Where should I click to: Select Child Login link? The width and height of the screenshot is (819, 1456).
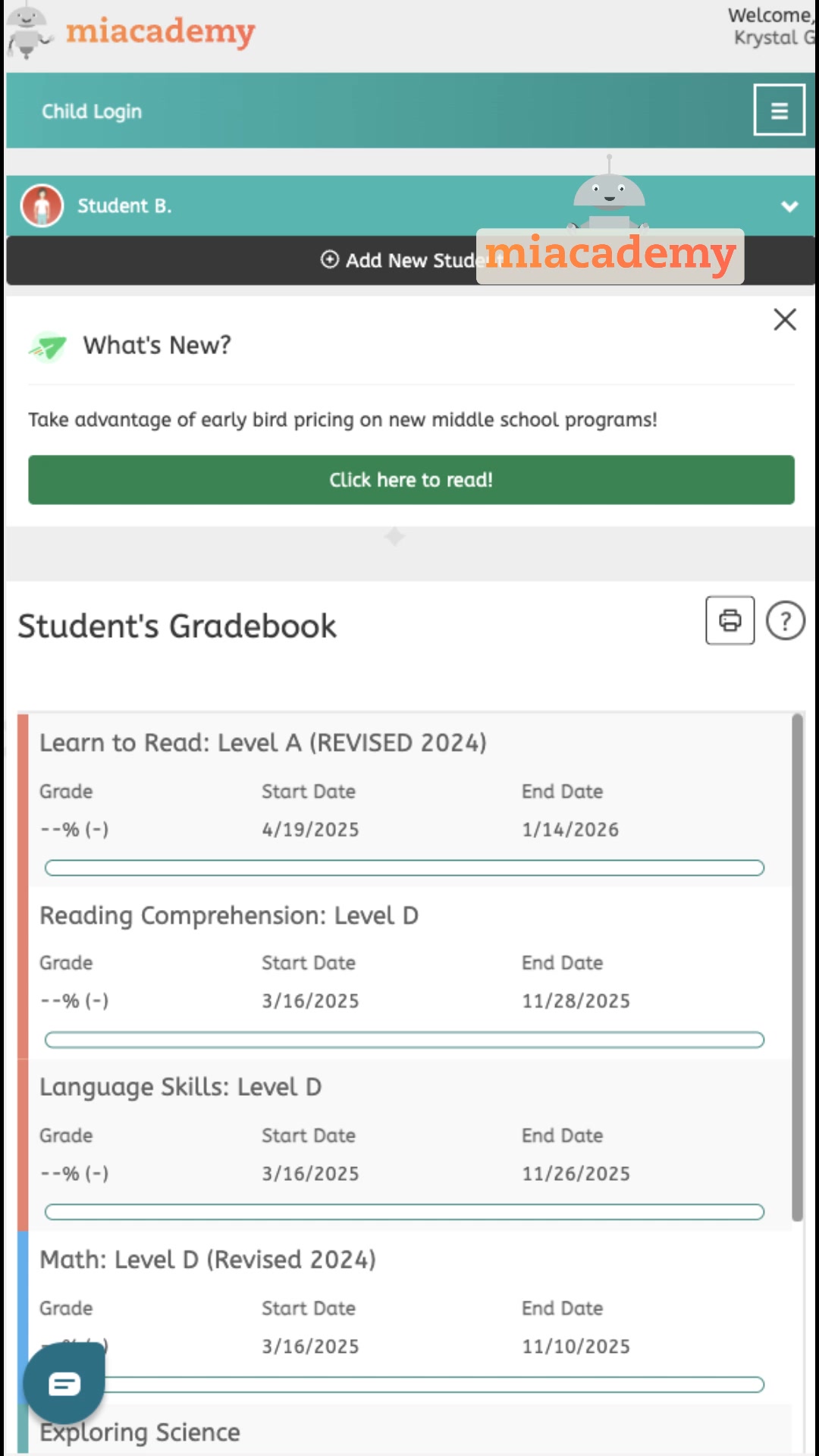(92, 111)
